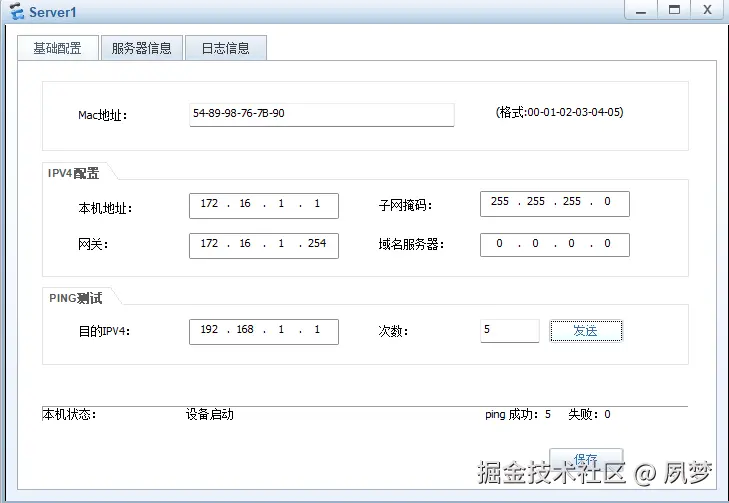Click the Server1 title text
The height and width of the screenshot is (503, 729).
tap(53, 12)
